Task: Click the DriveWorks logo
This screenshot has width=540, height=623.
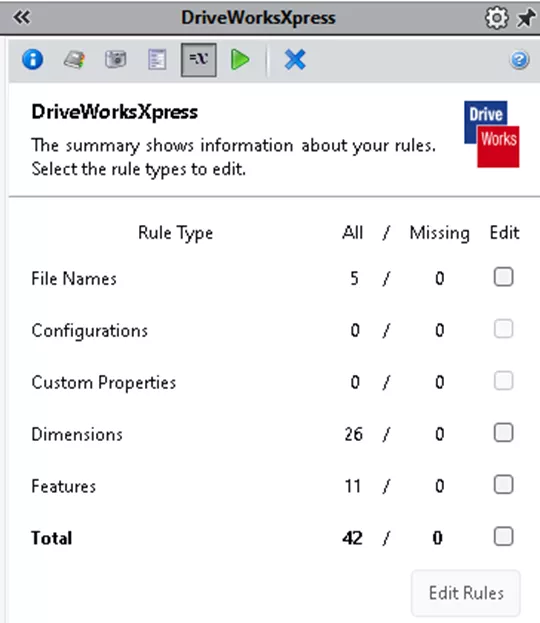Action: (492, 134)
